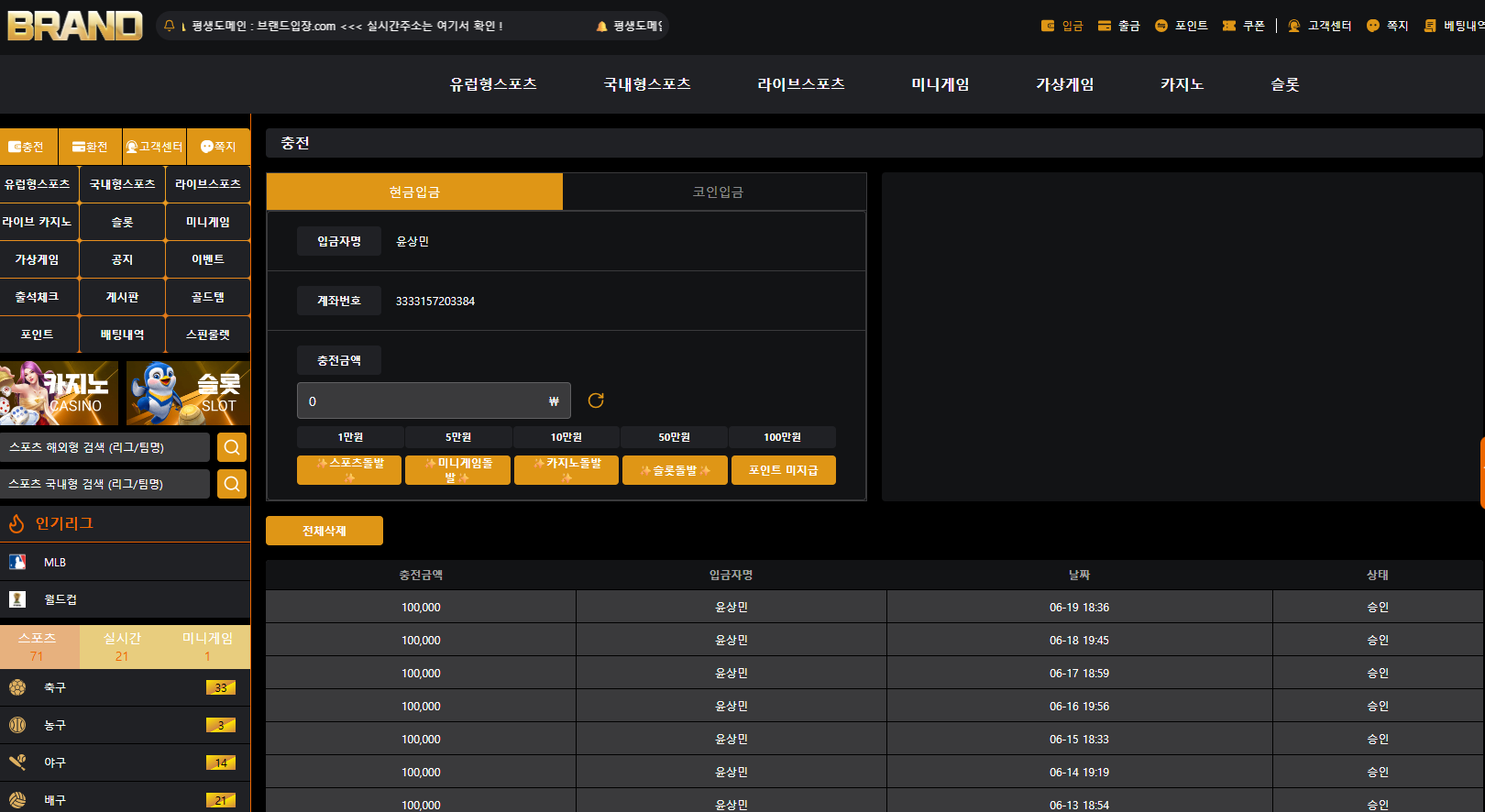
Task: Select the 축구 soccer ball icon
Action: (x=17, y=687)
